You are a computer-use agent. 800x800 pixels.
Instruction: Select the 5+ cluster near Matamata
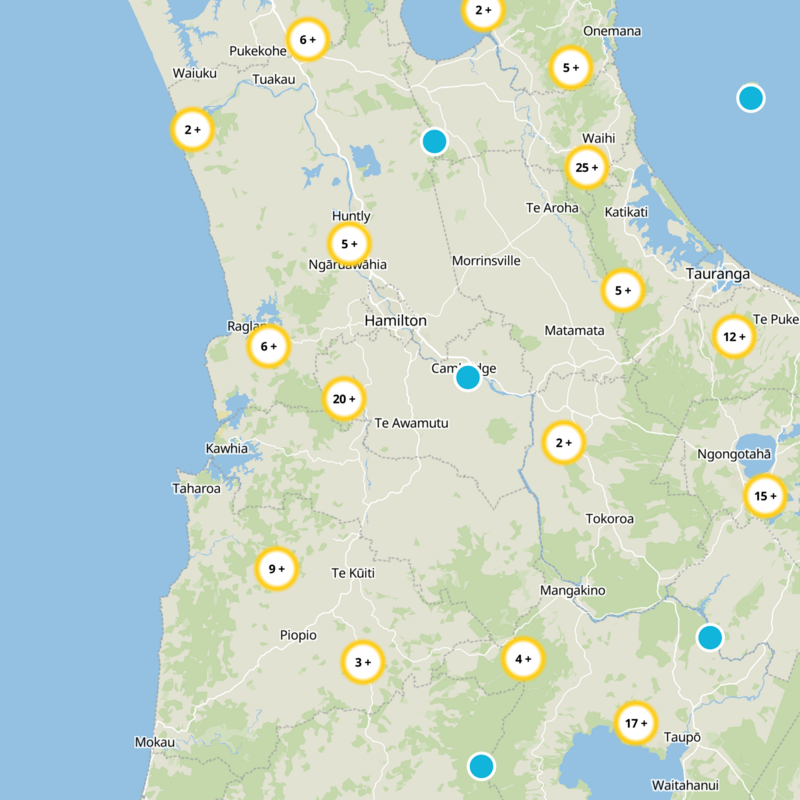621,290
